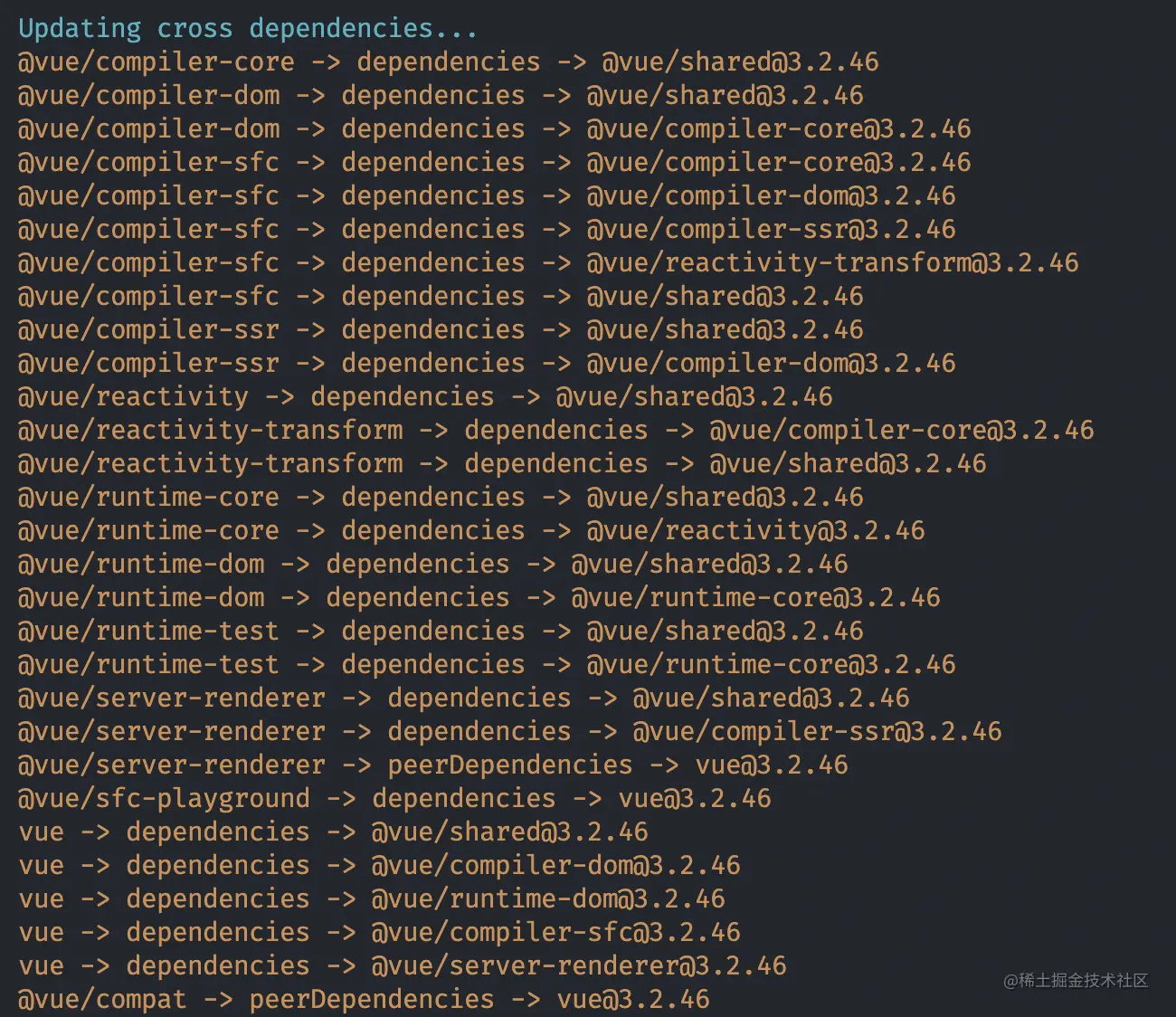This screenshot has height=1017, width=1176.
Task: Click @vue/reactivity-transform@3.2.46 in the compiler-sfc line
Action: pyautogui.click(x=832, y=262)
